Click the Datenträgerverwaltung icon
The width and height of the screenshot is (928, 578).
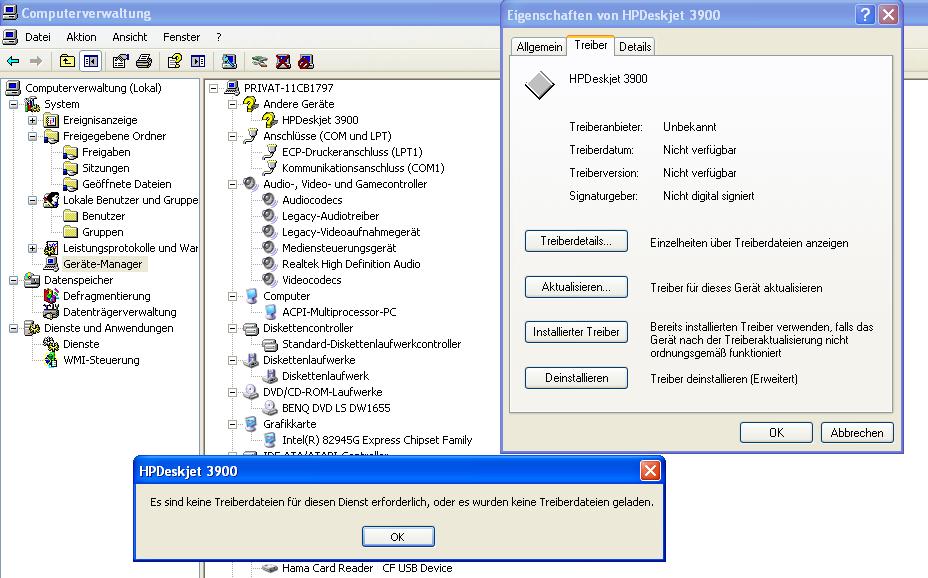coord(51,312)
